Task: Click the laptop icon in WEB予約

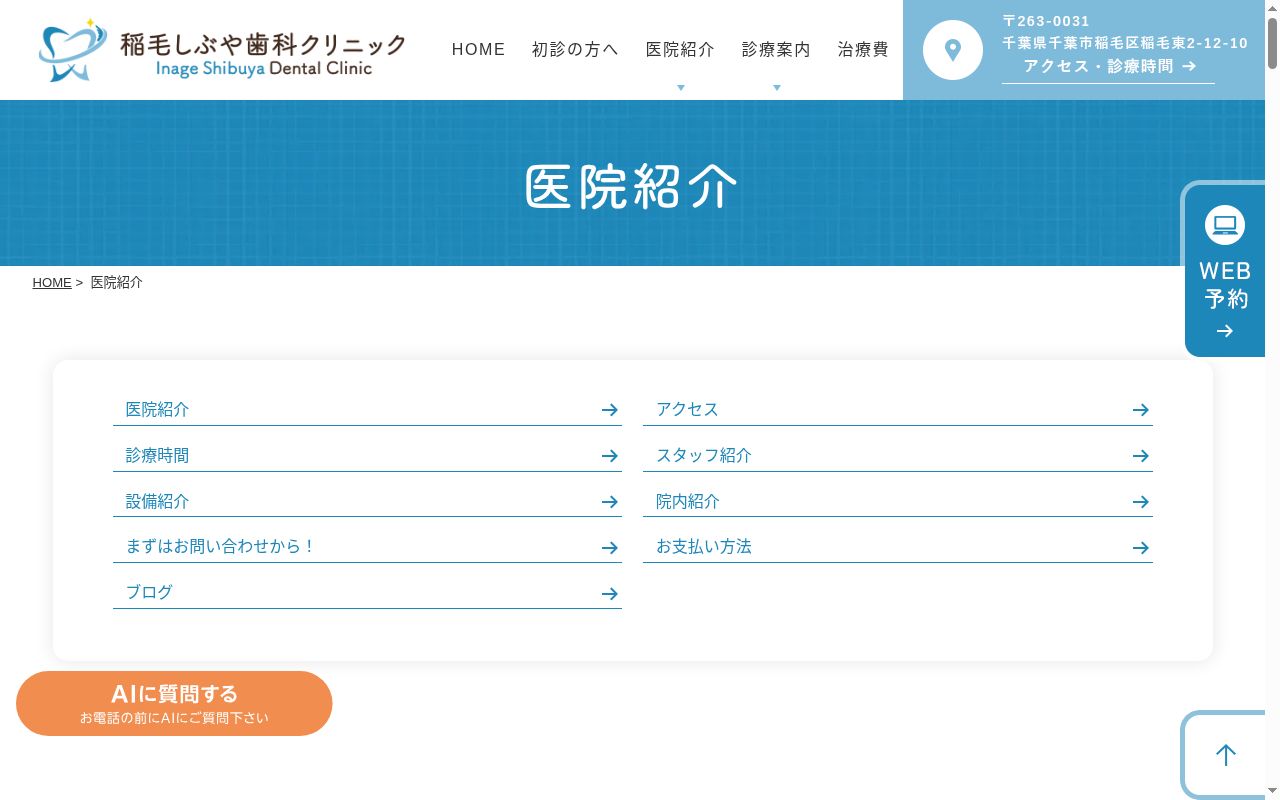Action: coord(1225,225)
